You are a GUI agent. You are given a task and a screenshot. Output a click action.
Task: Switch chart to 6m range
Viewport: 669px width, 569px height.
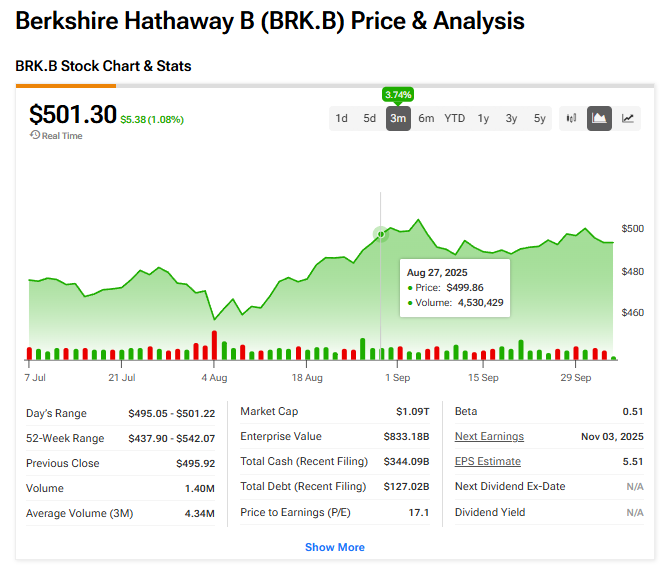pos(426,118)
